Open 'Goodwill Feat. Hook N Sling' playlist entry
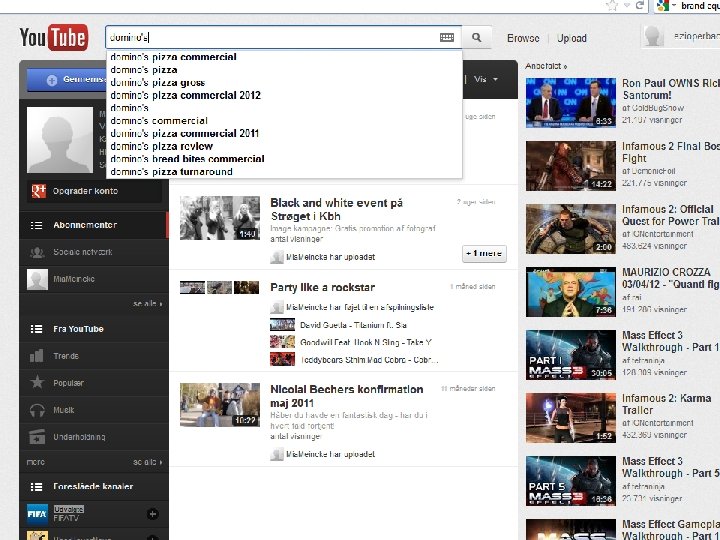 point(366,343)
